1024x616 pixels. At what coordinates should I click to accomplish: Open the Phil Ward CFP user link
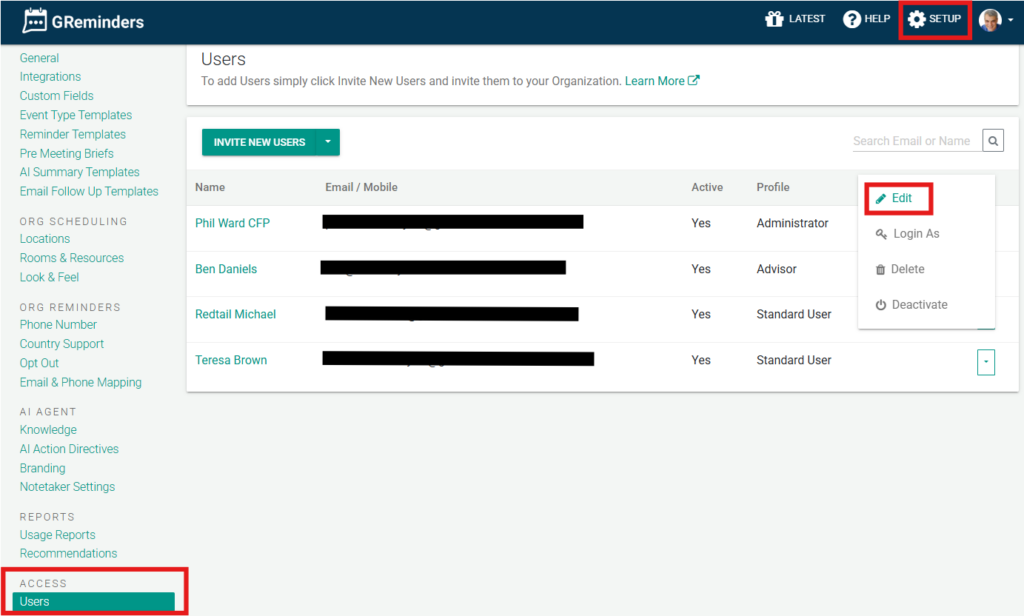click(232, 223)
